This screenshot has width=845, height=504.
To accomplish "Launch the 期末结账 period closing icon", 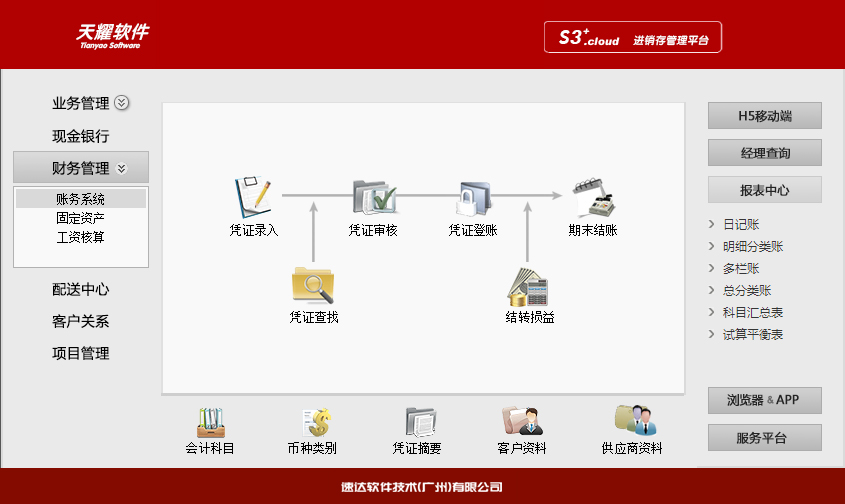I will pos(593,197).
